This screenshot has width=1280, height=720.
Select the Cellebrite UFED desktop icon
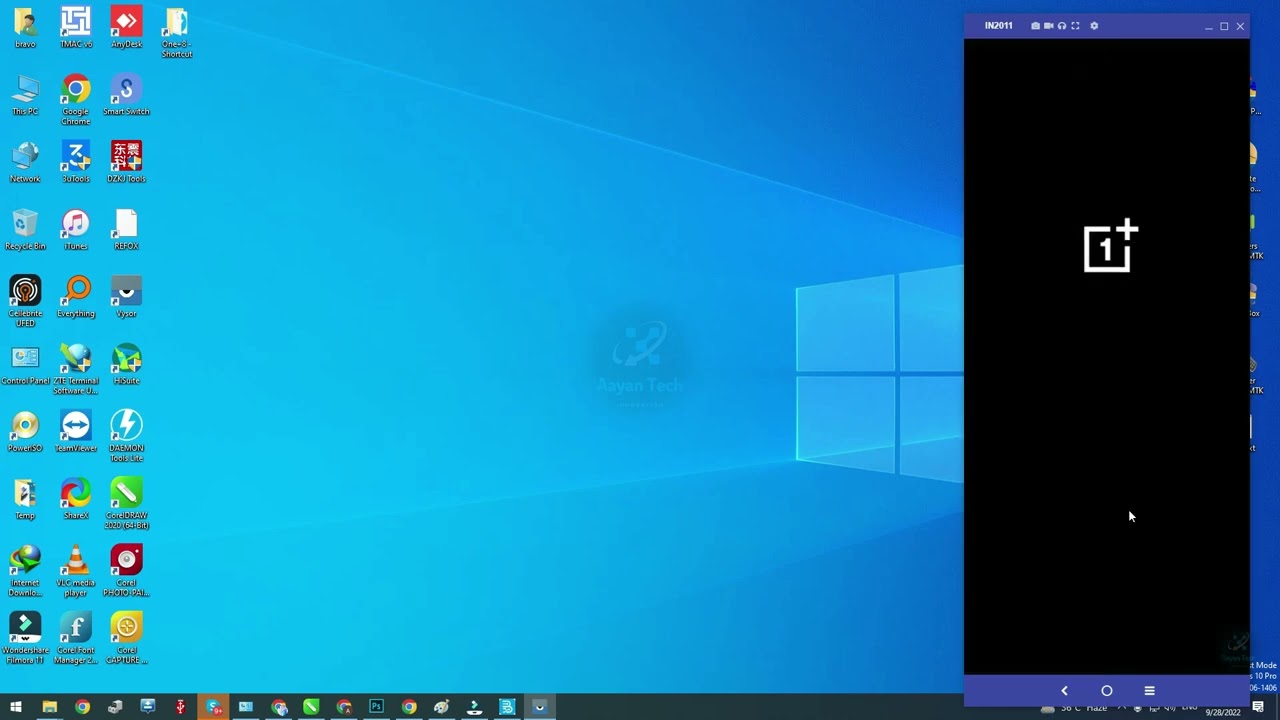tap(25, 302)
